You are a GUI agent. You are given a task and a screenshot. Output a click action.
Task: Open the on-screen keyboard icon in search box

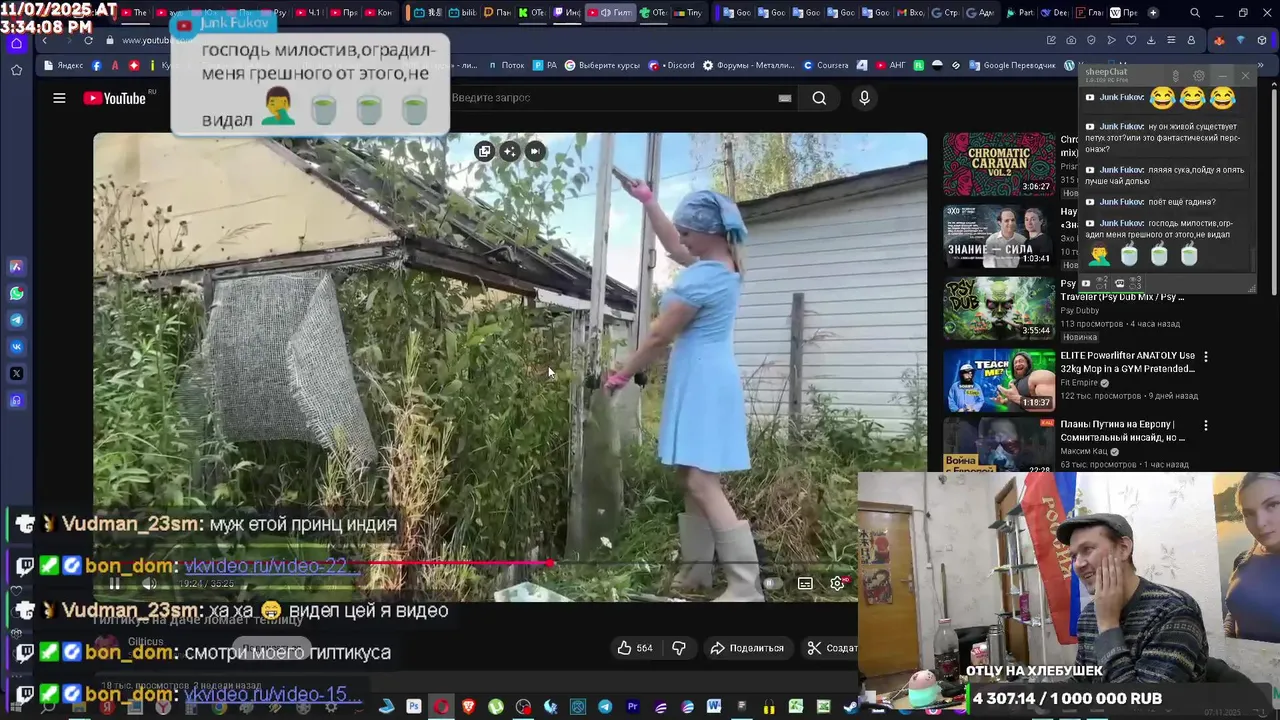coord(785,98)
